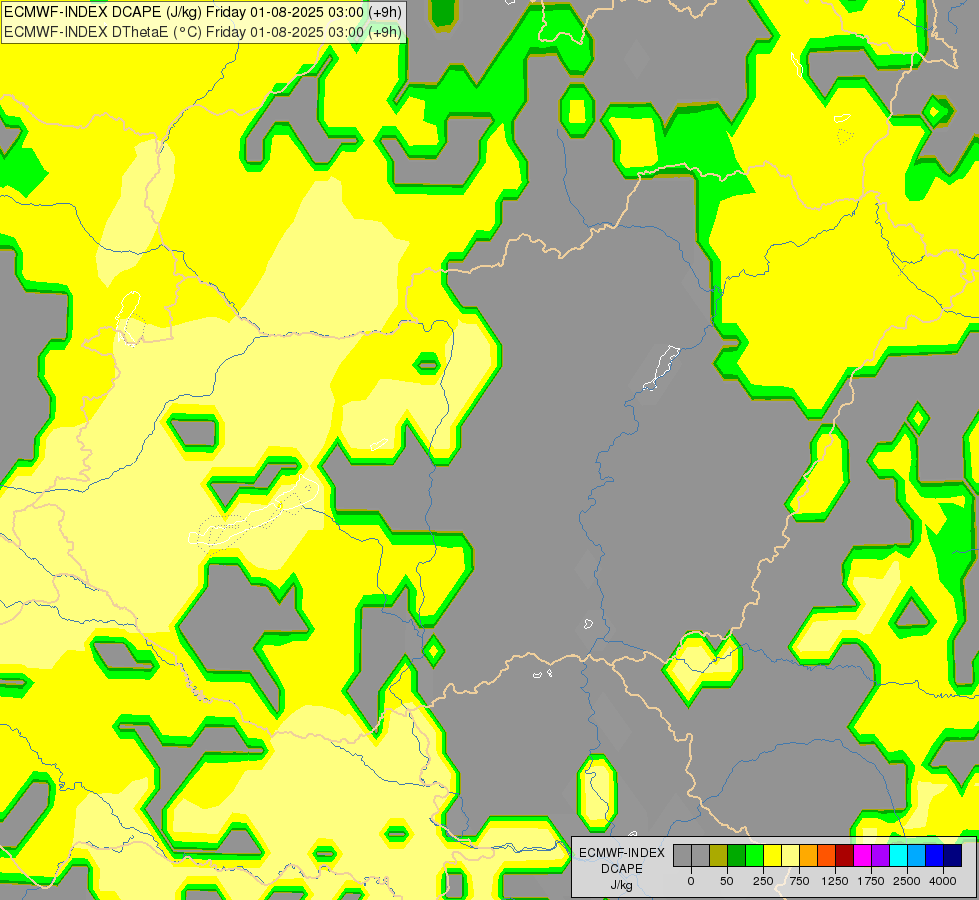This screenshot has width=979, height=900.
Task: Click the cyan legend swatch
Action: pos(898,856)
